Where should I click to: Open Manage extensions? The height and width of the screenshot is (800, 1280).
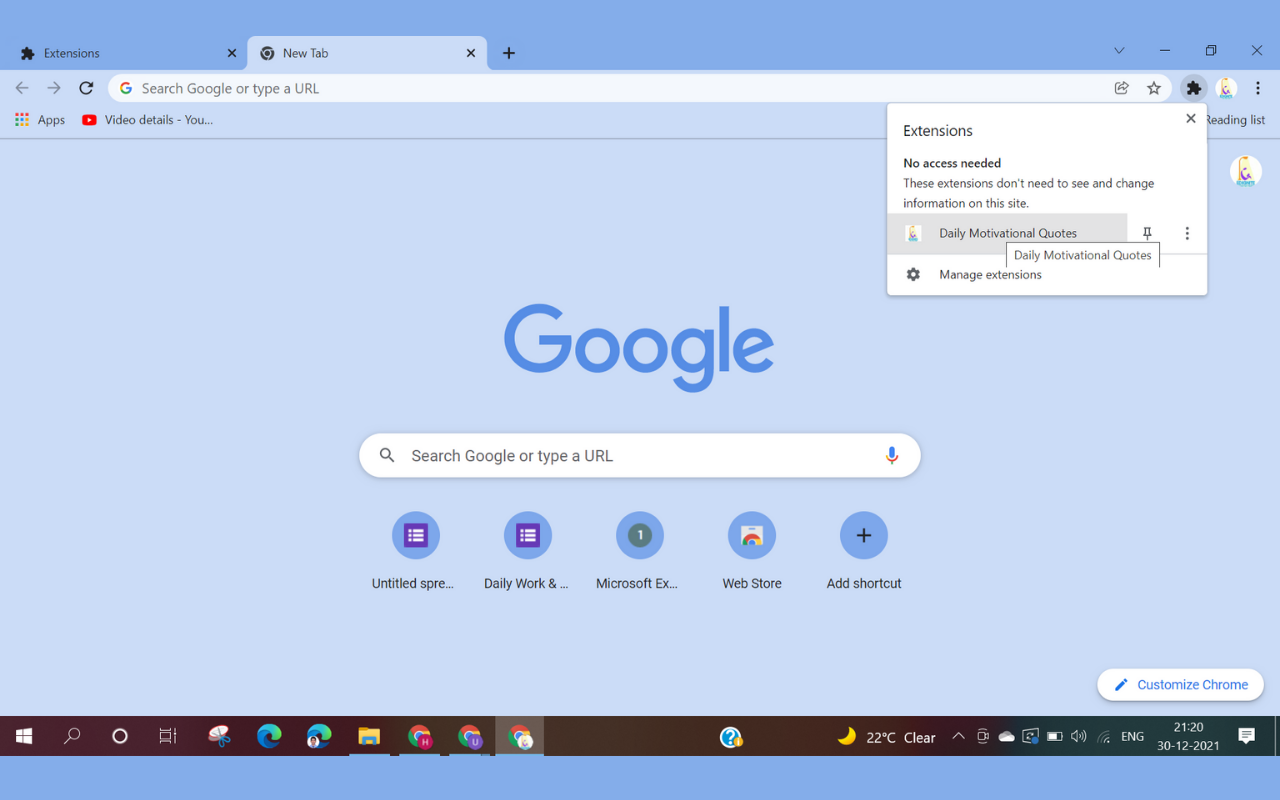click(x=1047, y=275)
